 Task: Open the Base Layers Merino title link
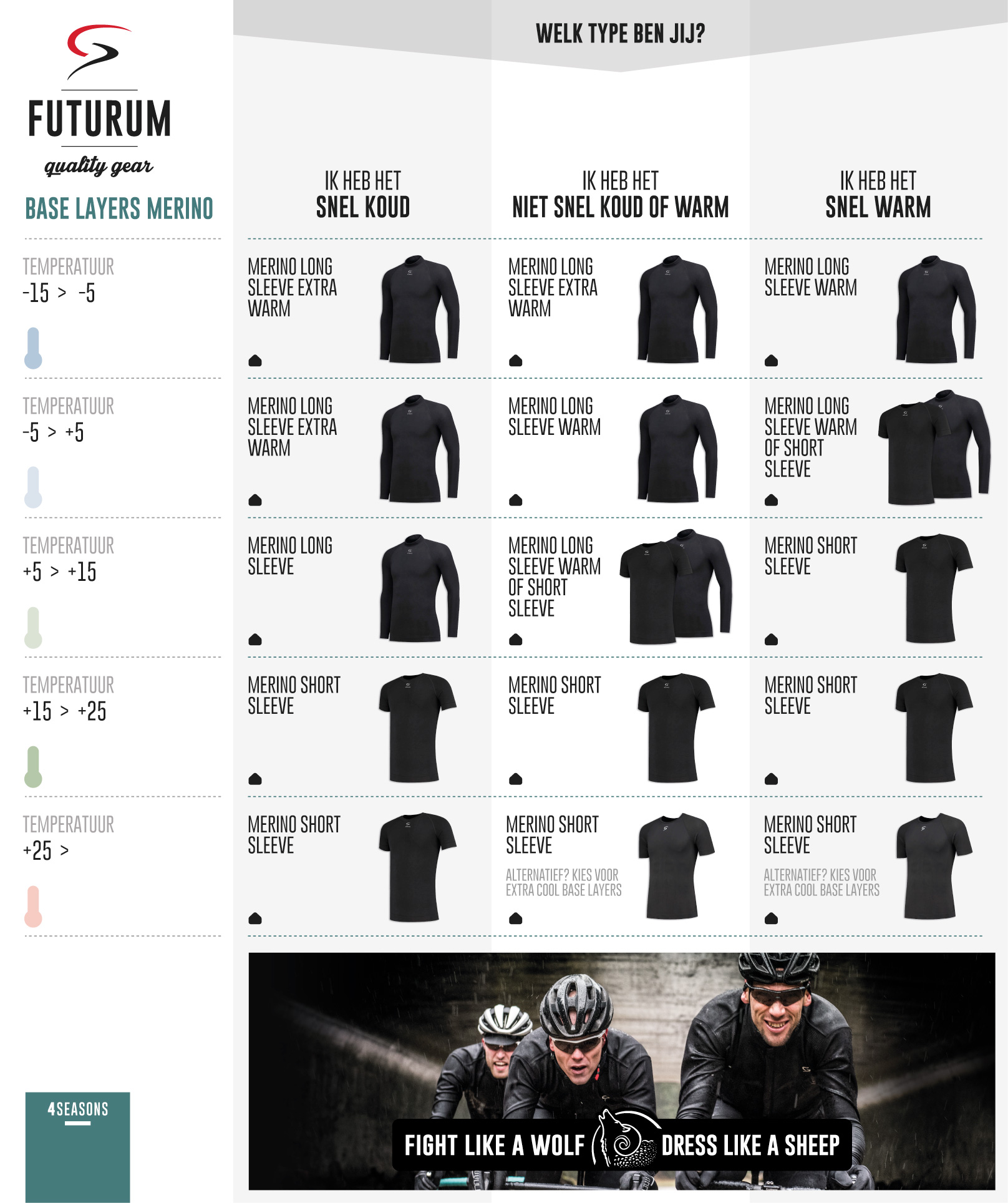pyautogui.click(x=119, y=208)
